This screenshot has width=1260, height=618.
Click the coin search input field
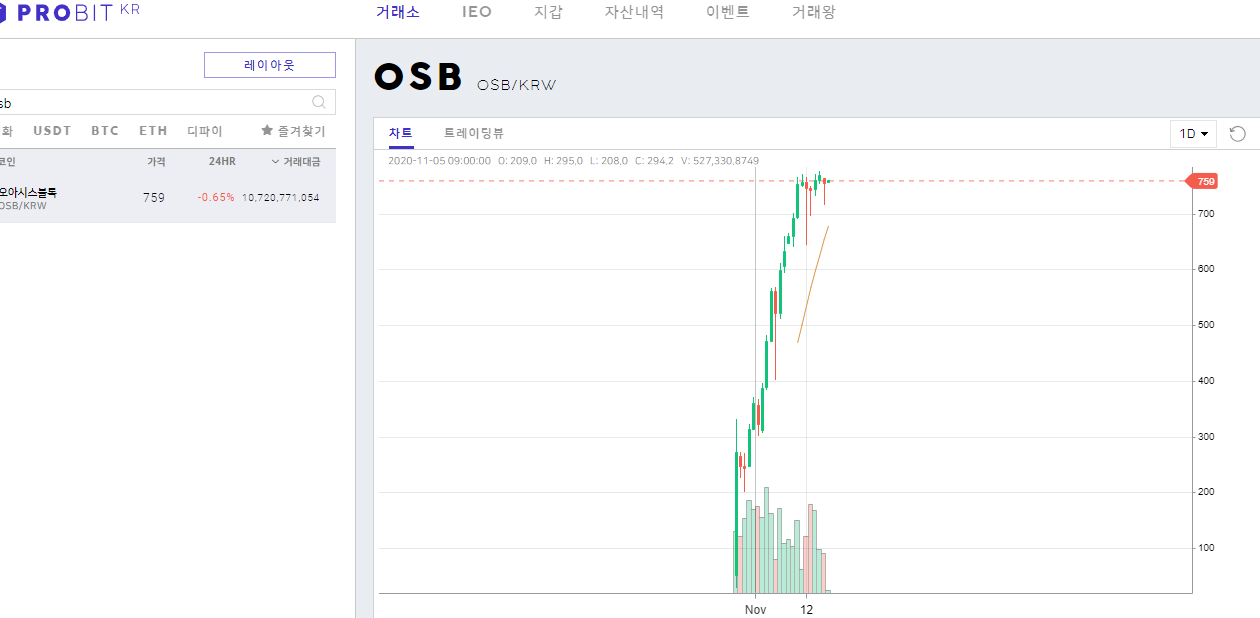(160, 102)
